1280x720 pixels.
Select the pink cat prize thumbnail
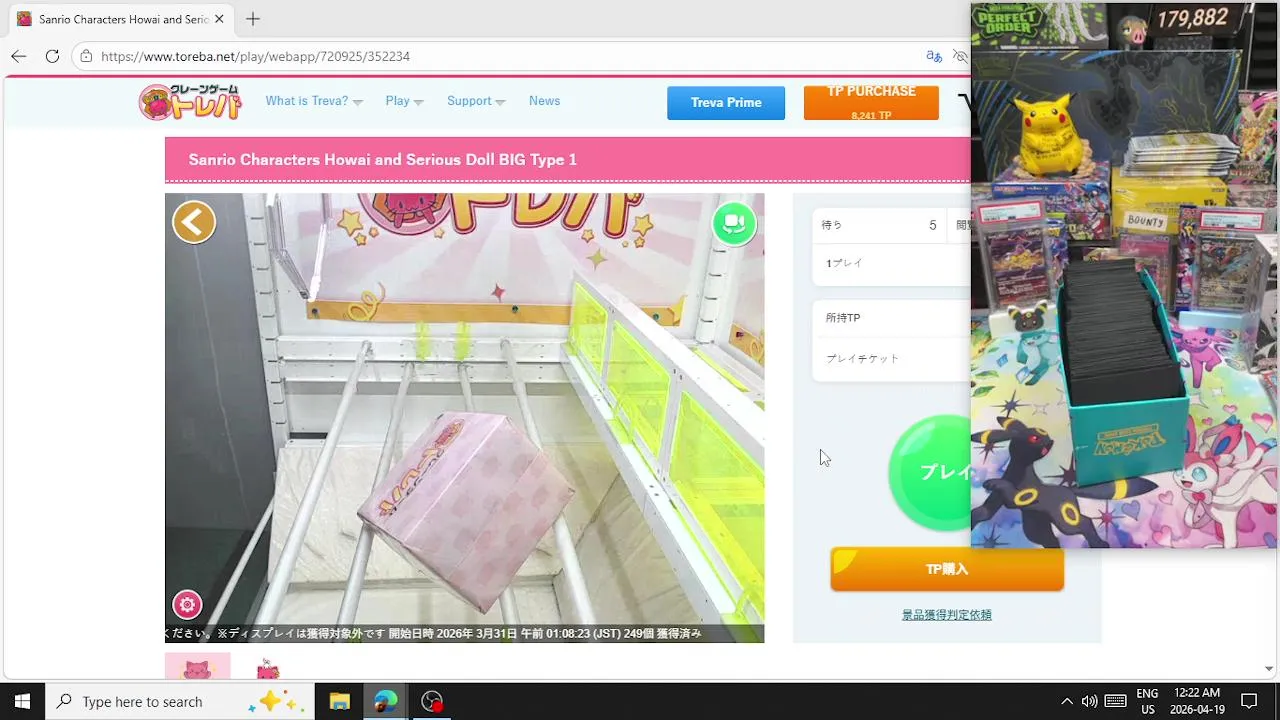197,666
